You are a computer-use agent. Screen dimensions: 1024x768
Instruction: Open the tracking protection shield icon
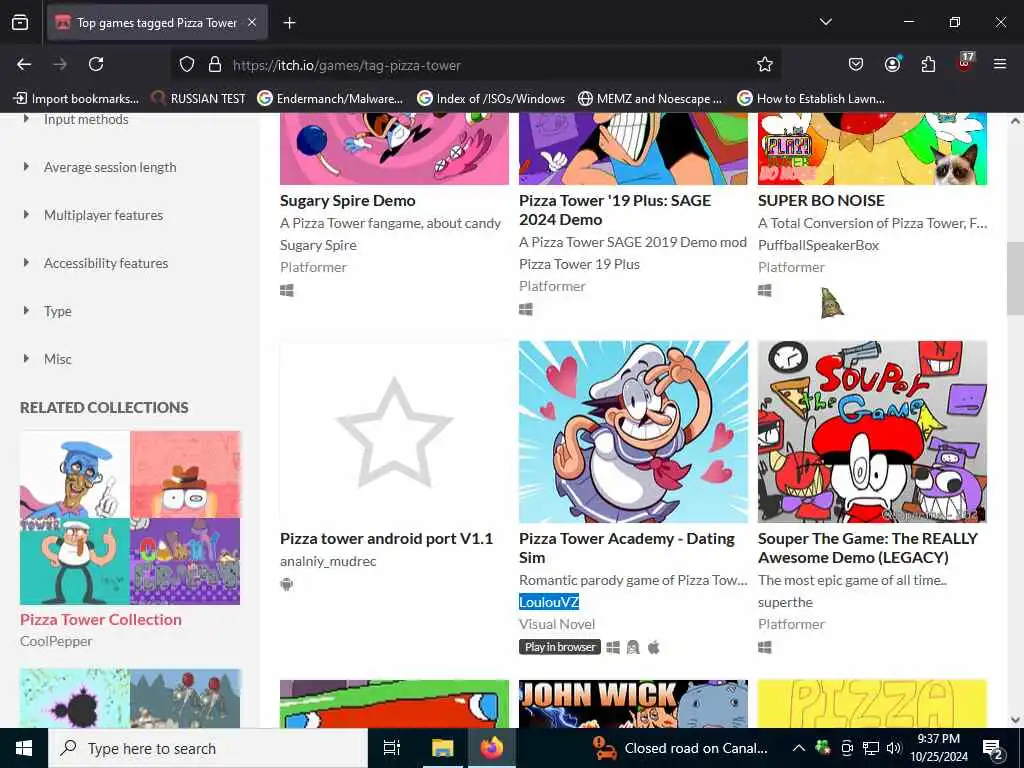[187, 64]
